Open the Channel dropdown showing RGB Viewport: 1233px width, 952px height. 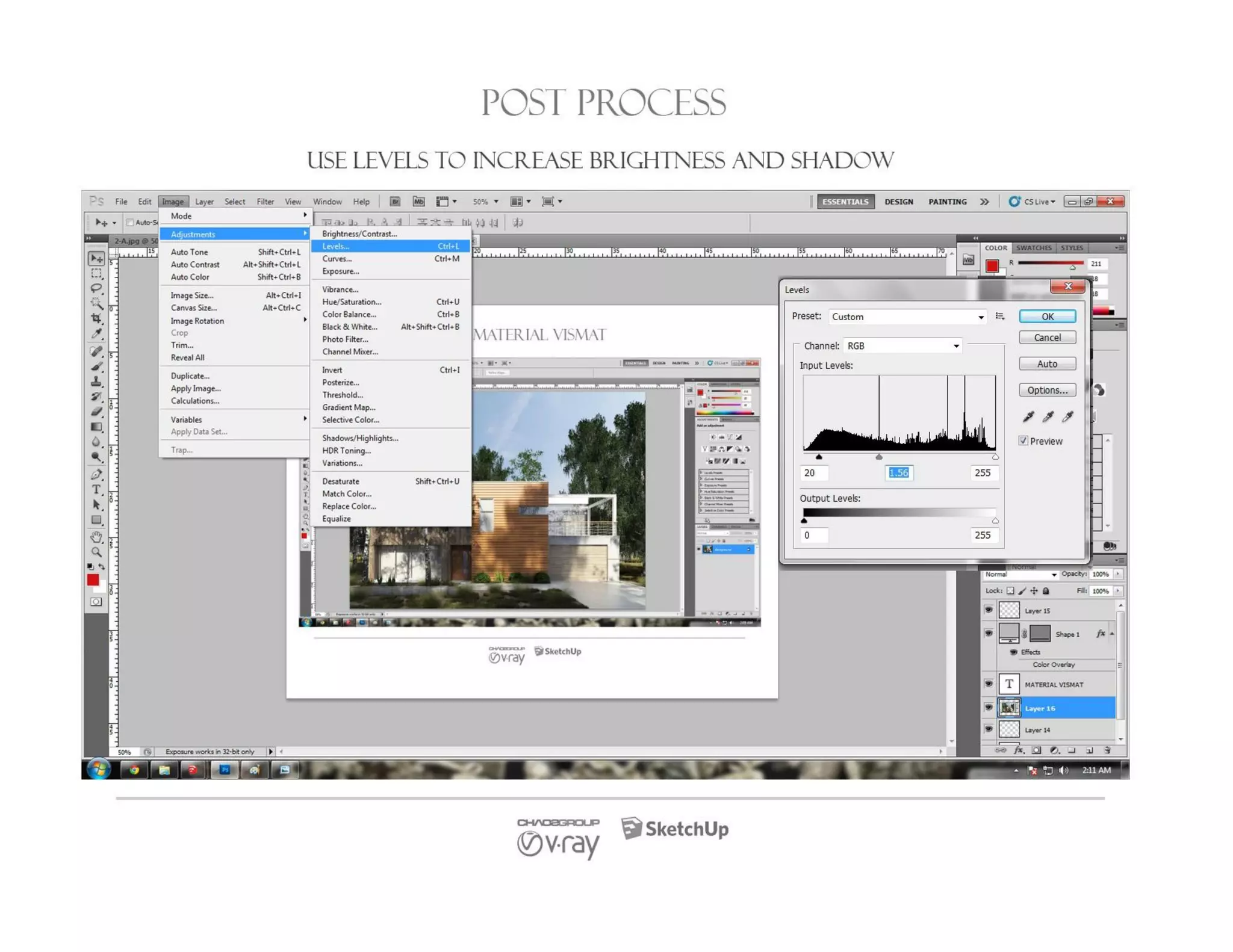(x=902, y=345)
